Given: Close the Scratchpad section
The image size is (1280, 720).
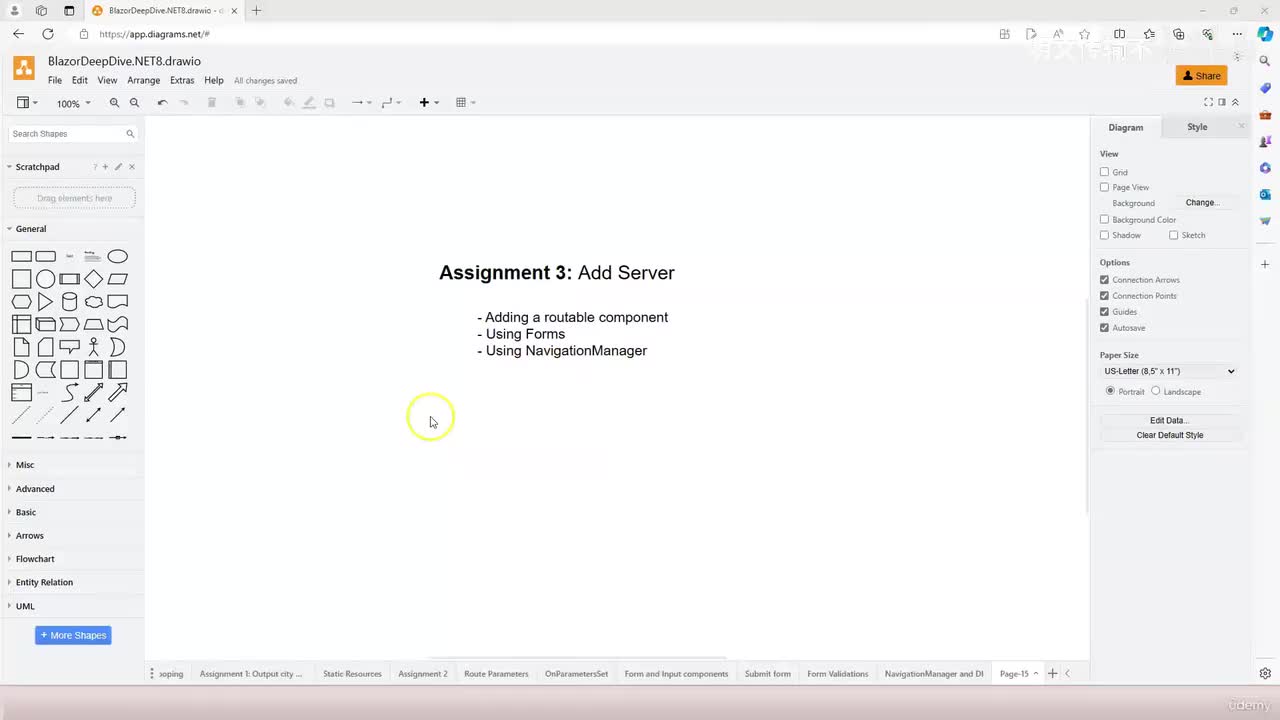Looking at the screenshot, I should [132, 167].
